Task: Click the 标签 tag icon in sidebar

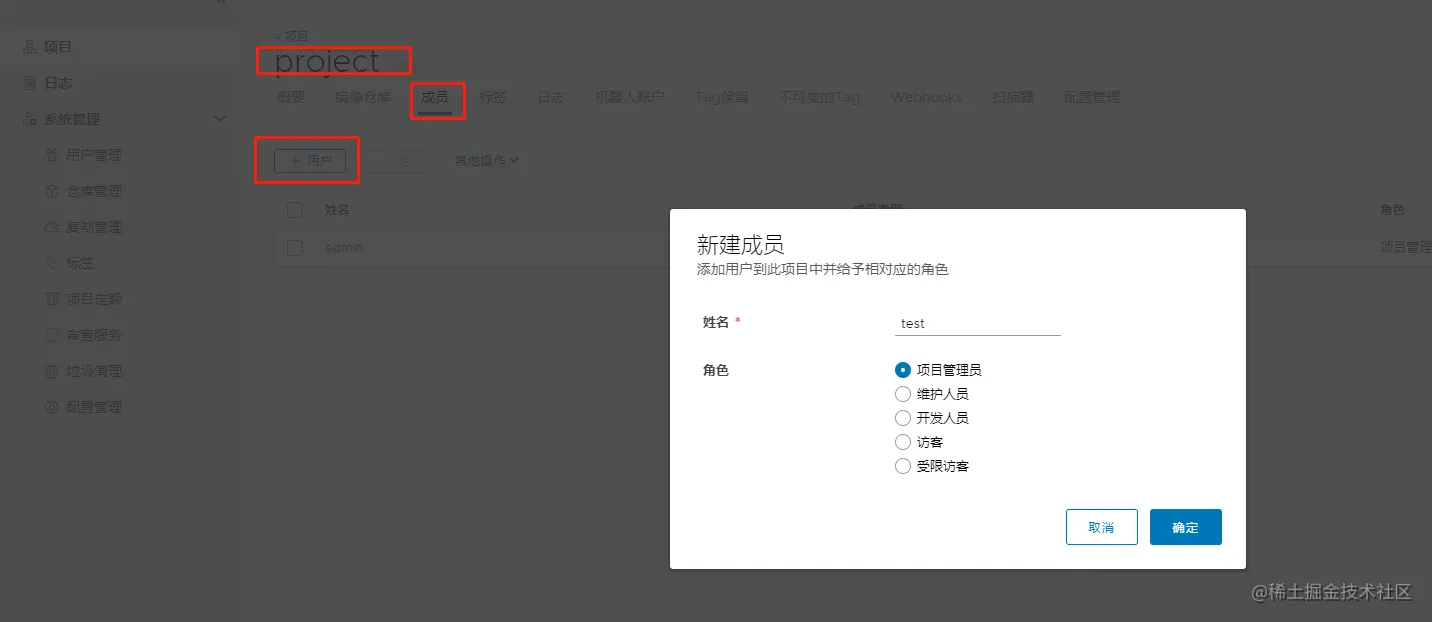Action: click(x=53, y=263)
